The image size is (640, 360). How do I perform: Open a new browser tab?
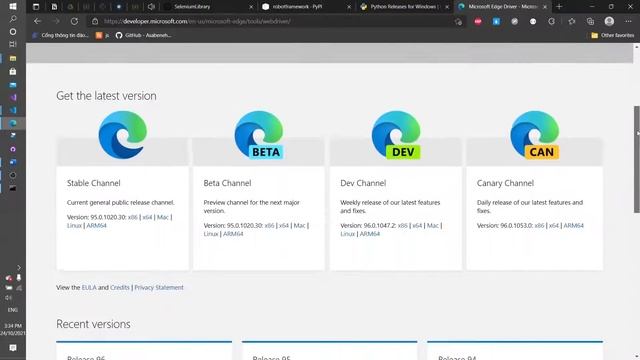click(x=559, y=7)
